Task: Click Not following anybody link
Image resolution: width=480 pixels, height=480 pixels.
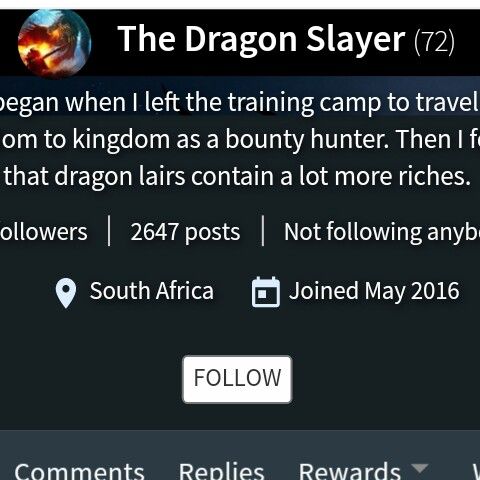Action: coord(382,231)
